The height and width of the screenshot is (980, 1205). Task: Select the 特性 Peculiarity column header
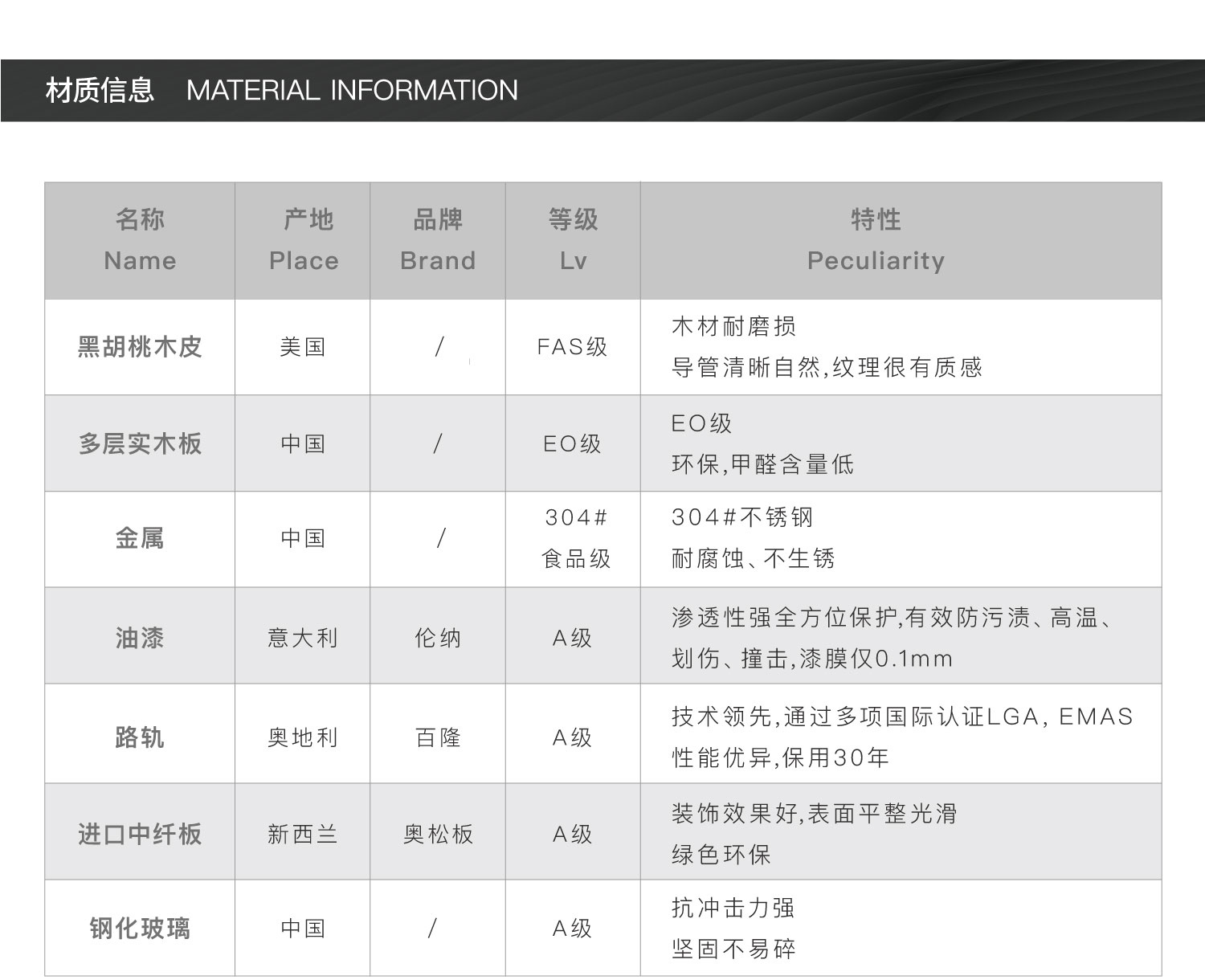tap(876, 240)
